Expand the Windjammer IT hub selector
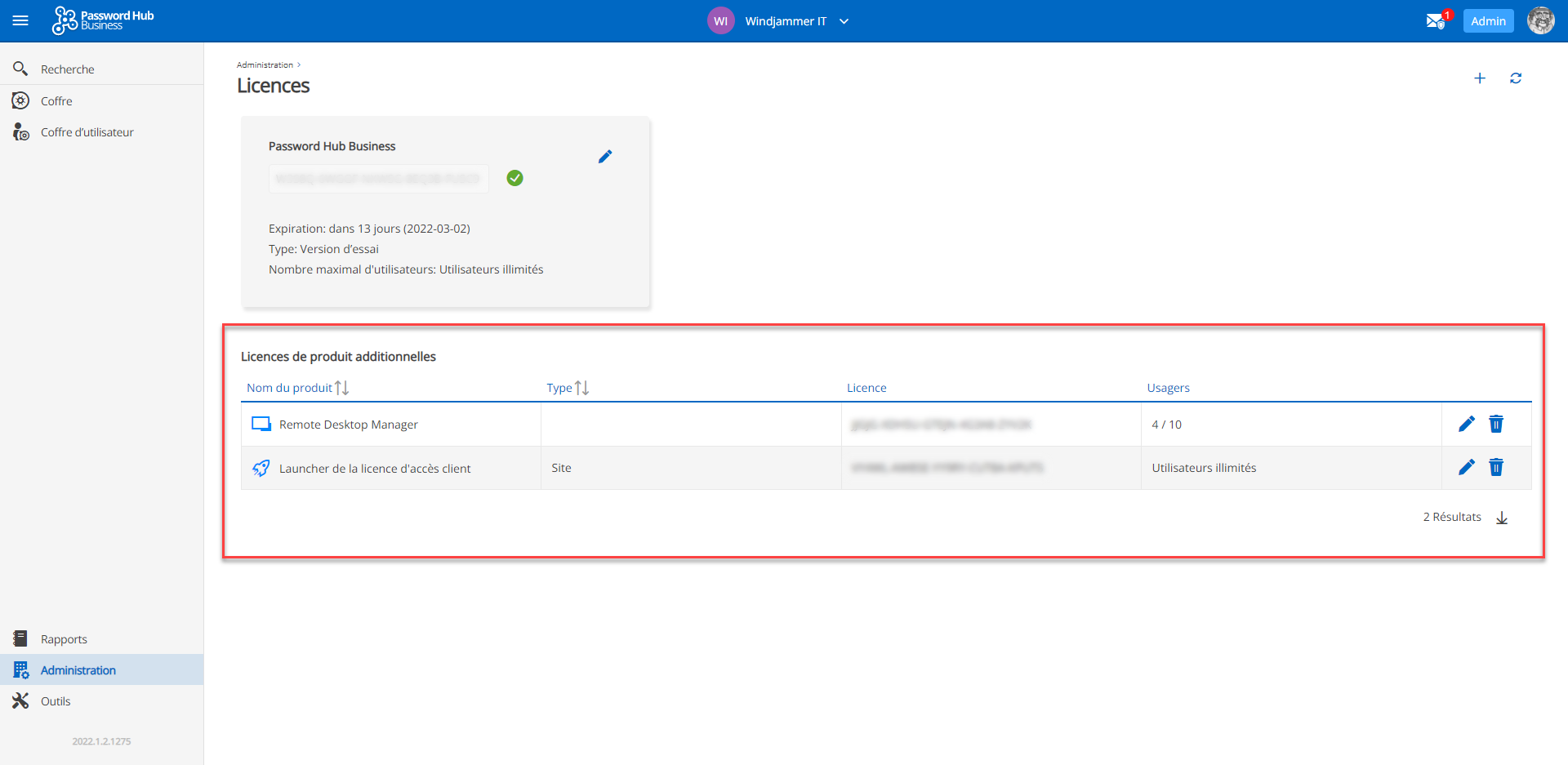Viewport: 1568px width, 765px height. (x=844, y=21)
